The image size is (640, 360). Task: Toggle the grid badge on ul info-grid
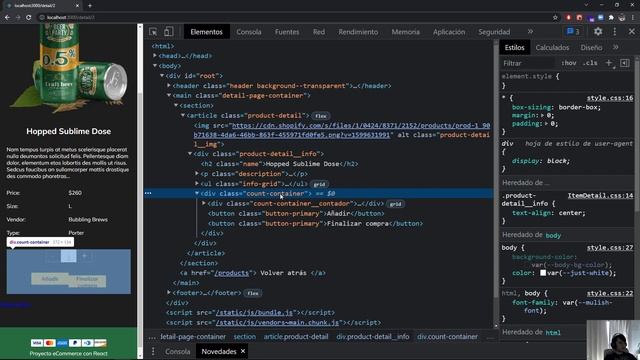click(x=320, y=184)
